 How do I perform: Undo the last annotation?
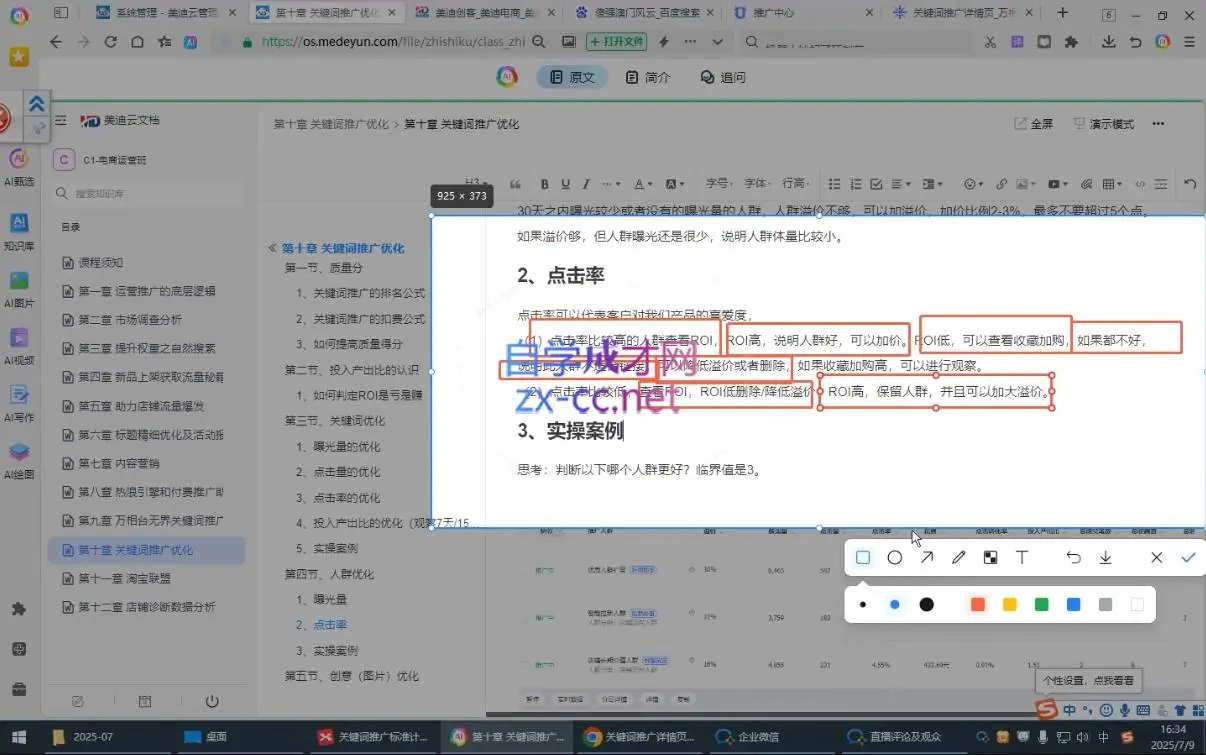pos(1073,557)
